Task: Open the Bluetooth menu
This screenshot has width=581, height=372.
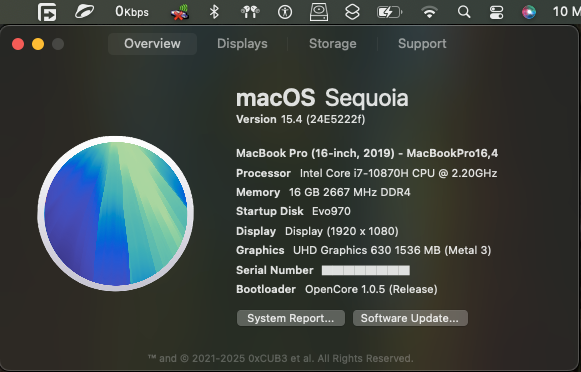Action: [214, 12]
